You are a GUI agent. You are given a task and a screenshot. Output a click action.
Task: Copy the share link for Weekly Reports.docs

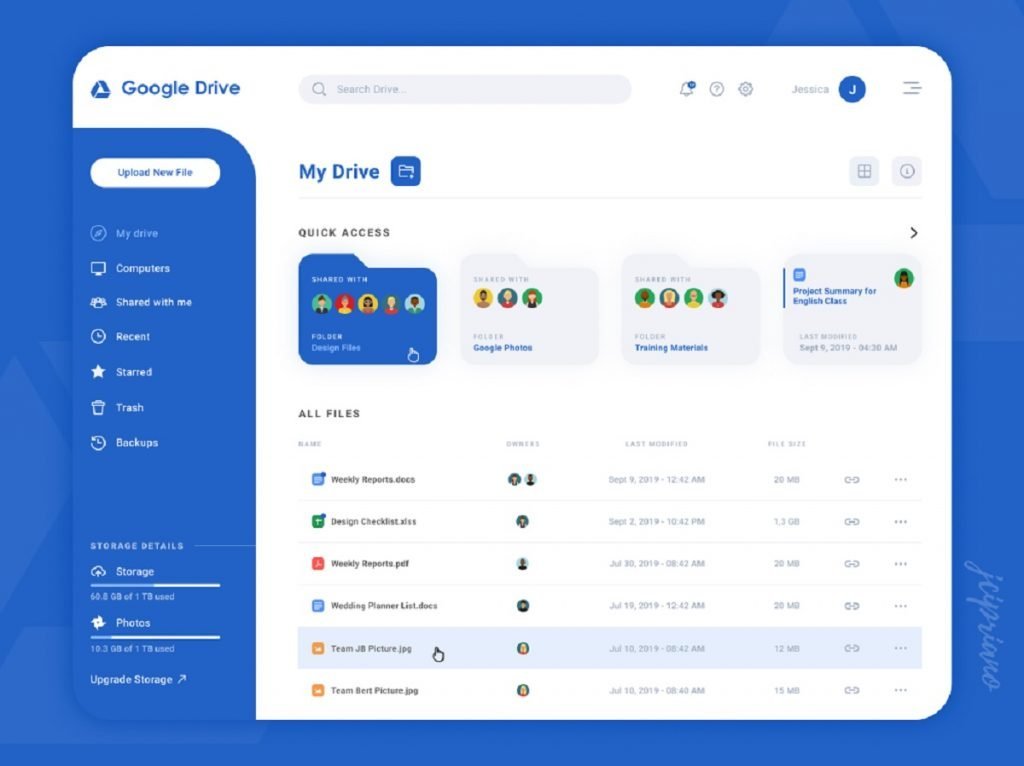(852, 480)
